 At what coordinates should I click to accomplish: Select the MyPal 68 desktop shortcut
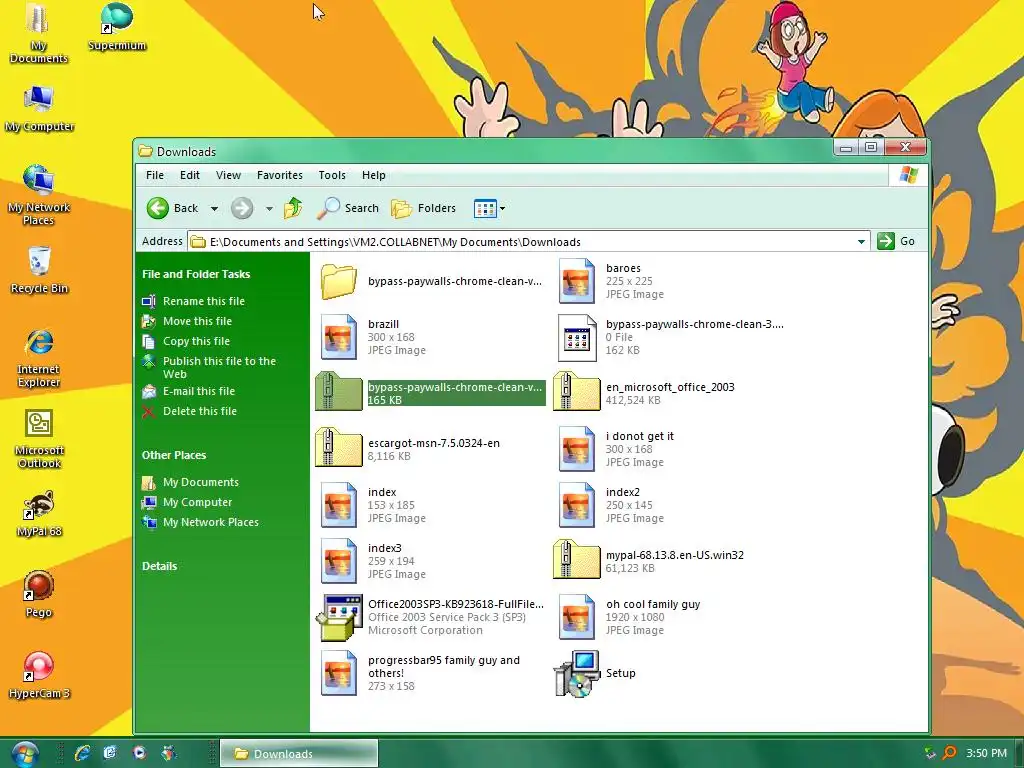39,514
